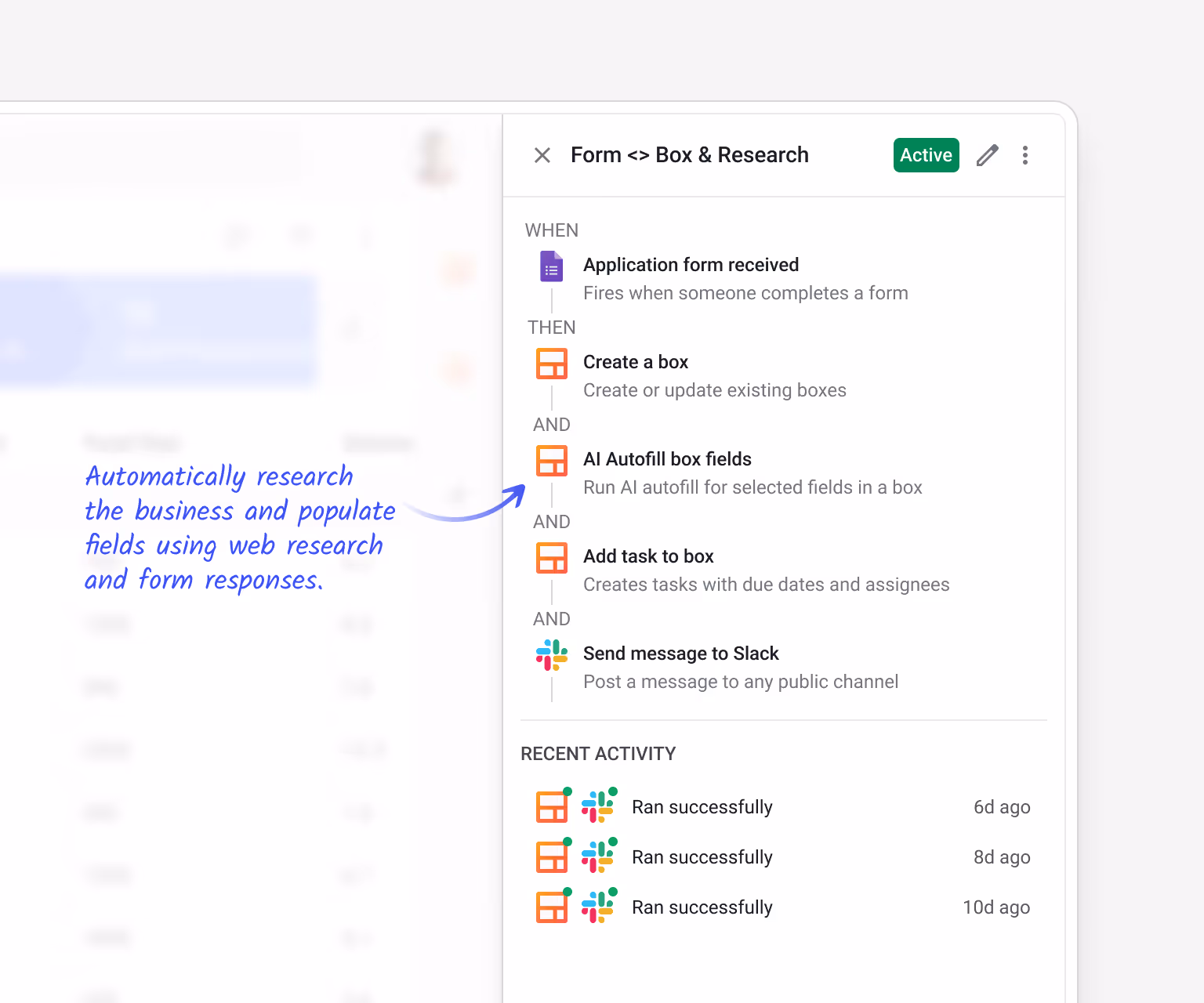Click the Slack icon in Send message step

(552, 655)
